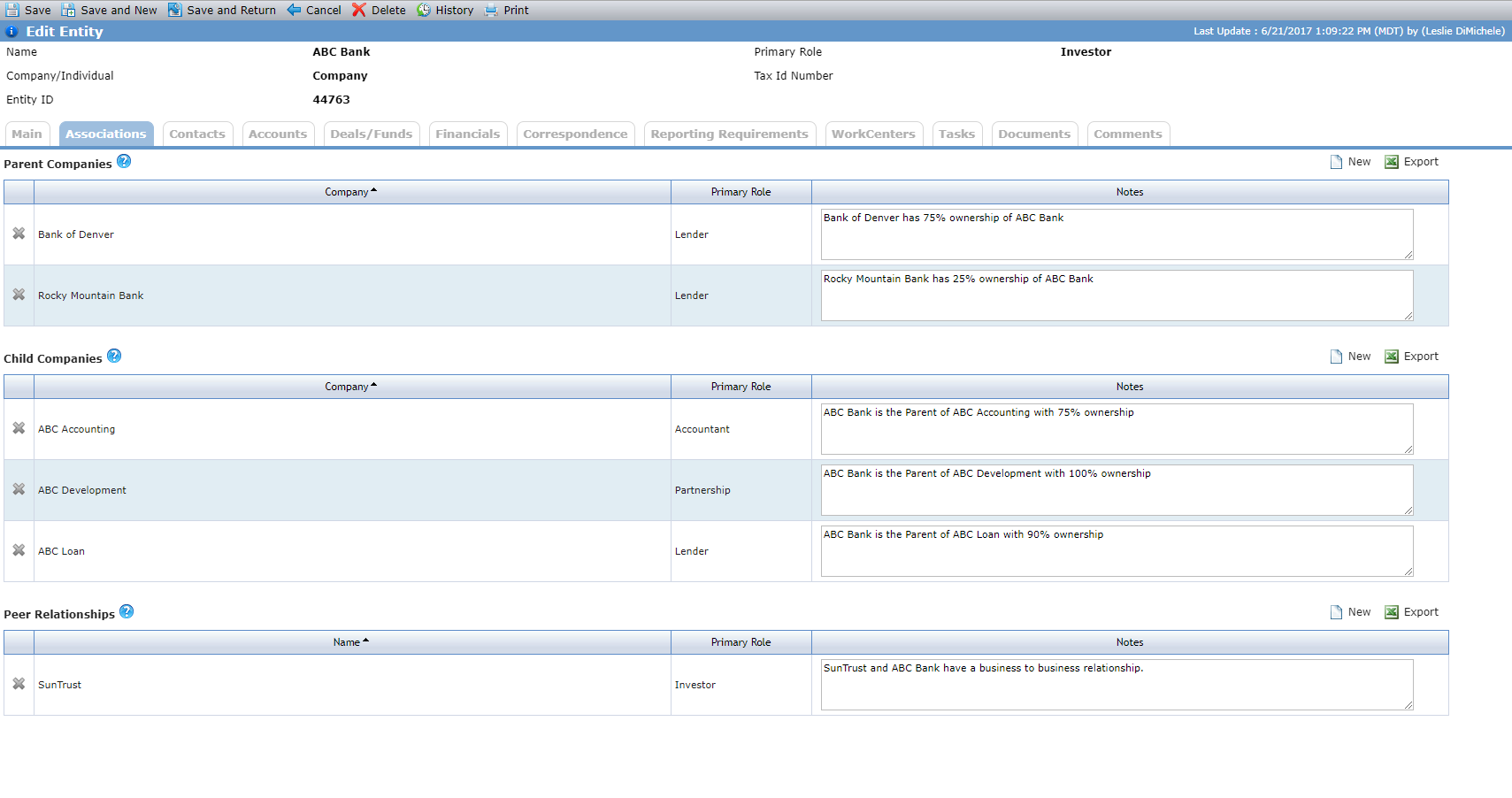Switch to the Contacts tab
Image resolution: width=1512 pixels, height=798 pixels.
[197, 134]
